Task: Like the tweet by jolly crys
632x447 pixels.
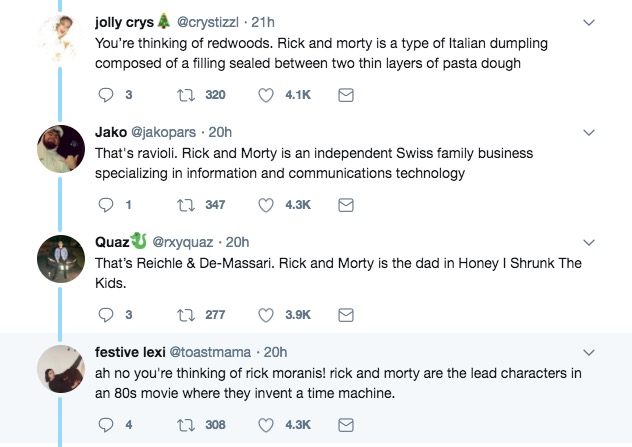Action: (x=267, y=95)
